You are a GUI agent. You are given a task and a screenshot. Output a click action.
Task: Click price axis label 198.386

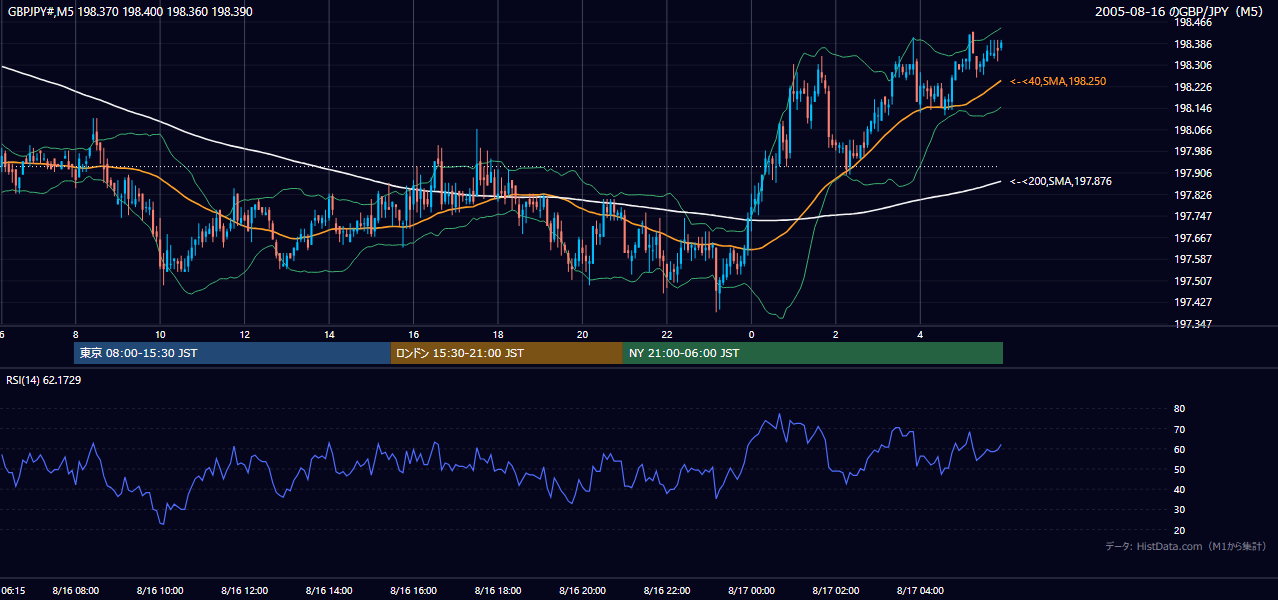(1194, 44)
